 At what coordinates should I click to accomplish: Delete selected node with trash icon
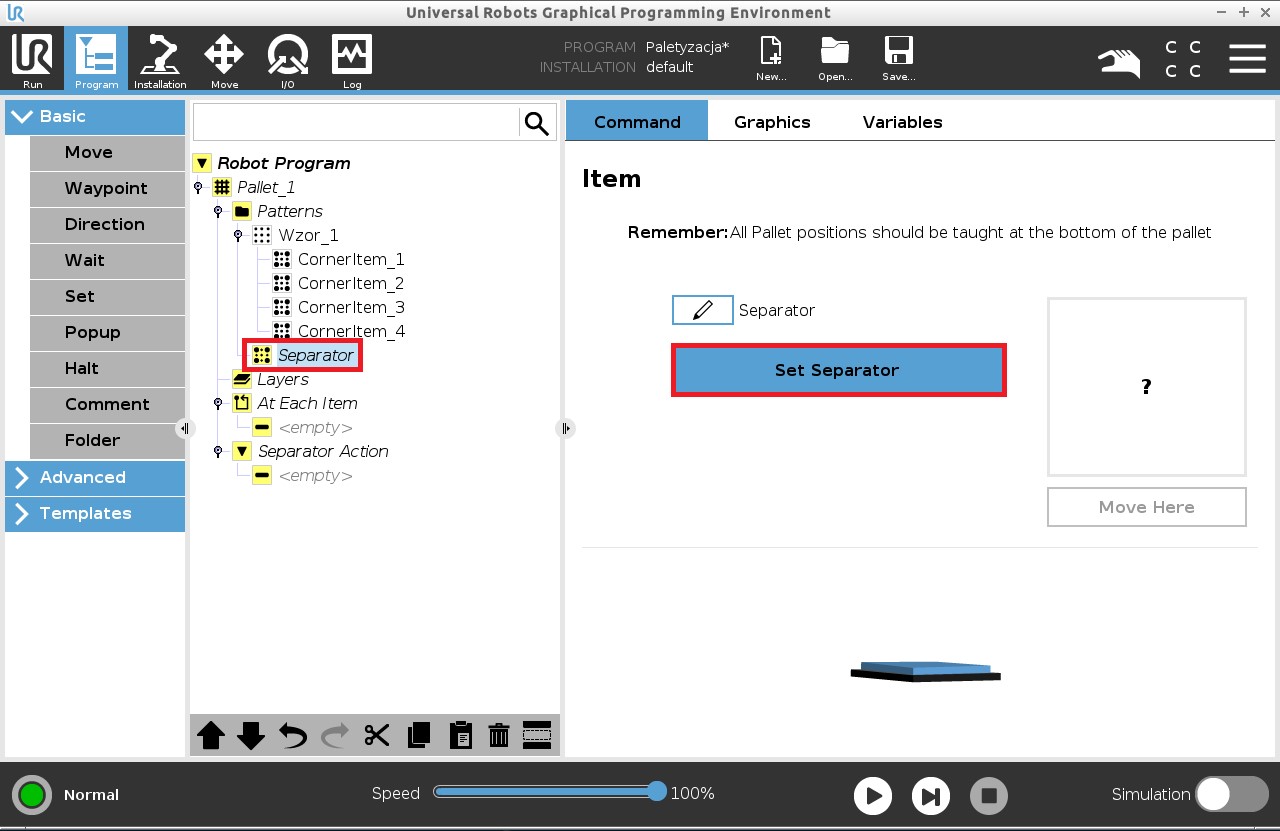coord(499,736)
